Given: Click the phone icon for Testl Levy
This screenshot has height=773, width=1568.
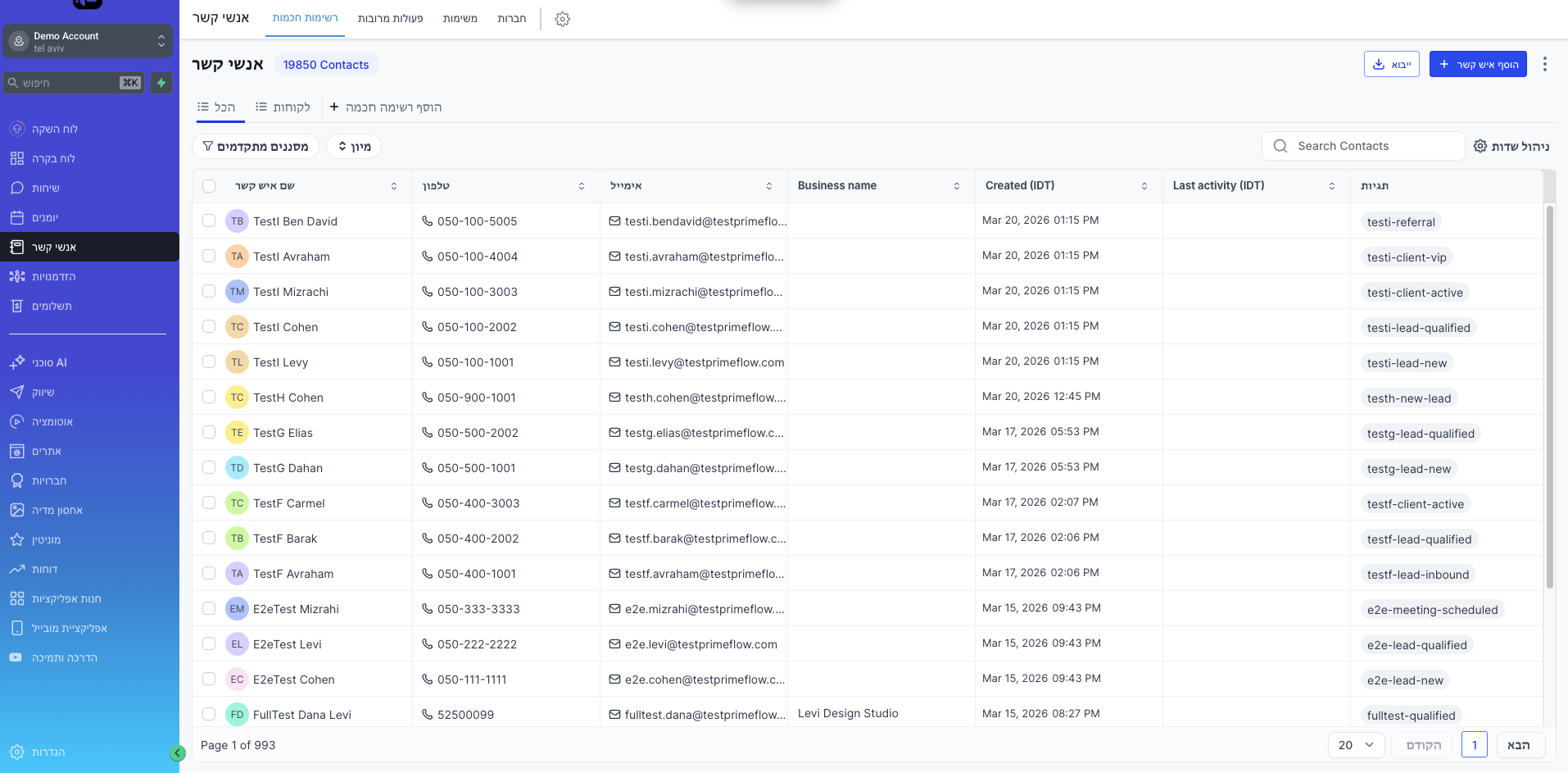Looking at the screenshot, I should (427, 361).
